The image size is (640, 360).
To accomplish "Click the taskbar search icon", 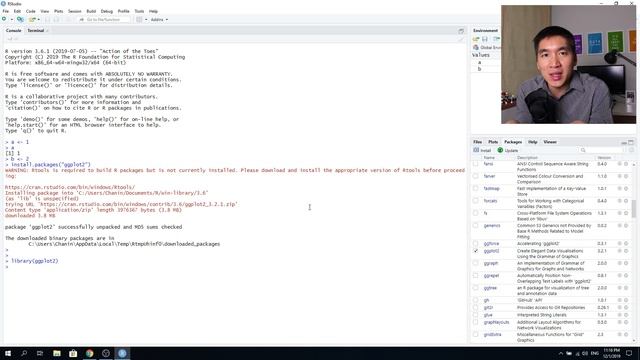I will (24, 353).
